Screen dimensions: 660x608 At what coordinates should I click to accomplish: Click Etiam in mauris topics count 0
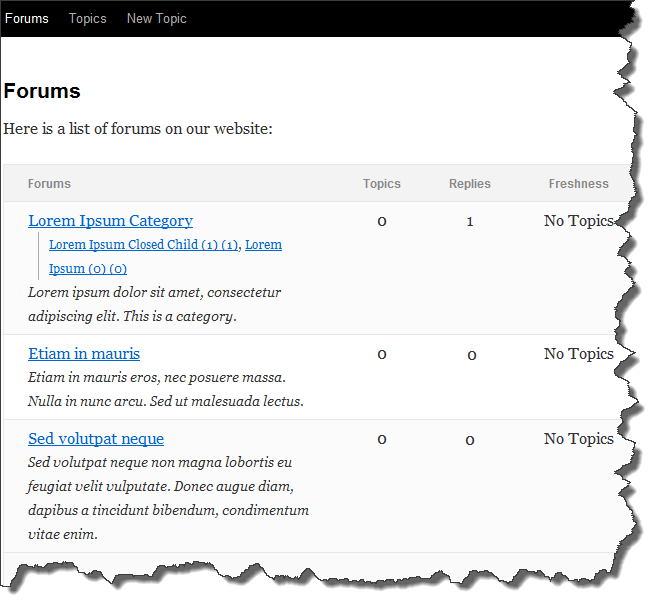pos(382,354)
